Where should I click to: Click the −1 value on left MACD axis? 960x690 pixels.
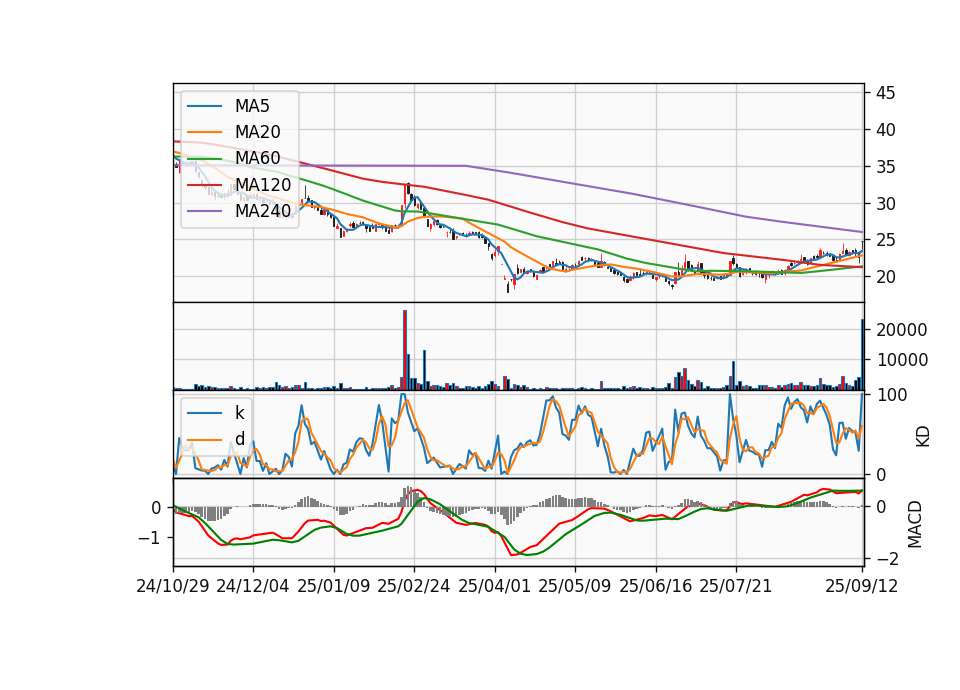[150, 538]
